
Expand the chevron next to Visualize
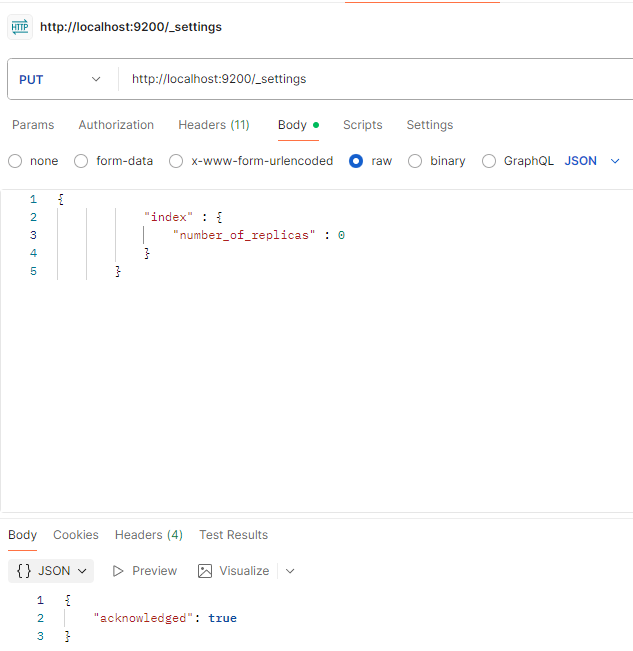tap(290, 571)
